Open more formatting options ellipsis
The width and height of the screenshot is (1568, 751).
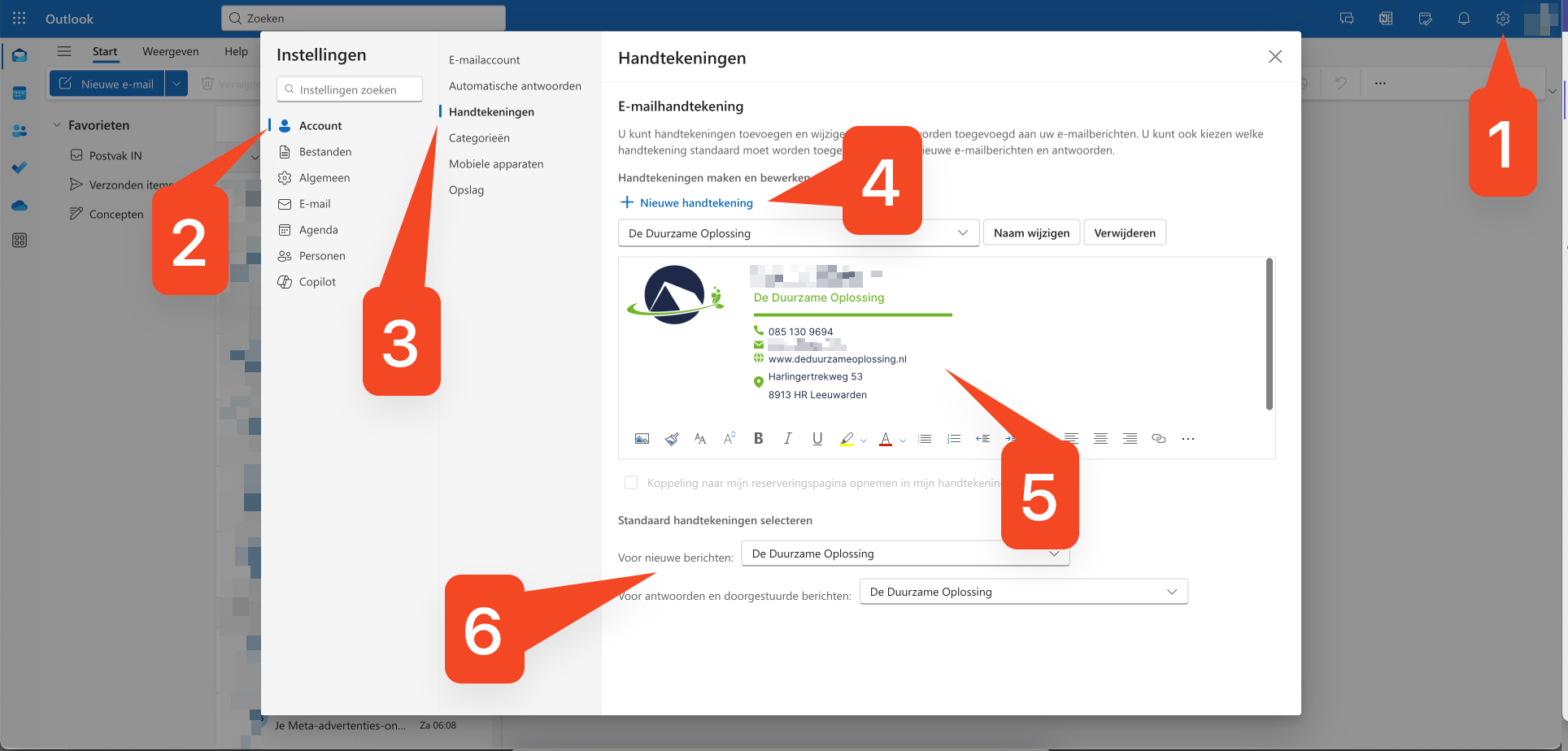click(1188, 439)
